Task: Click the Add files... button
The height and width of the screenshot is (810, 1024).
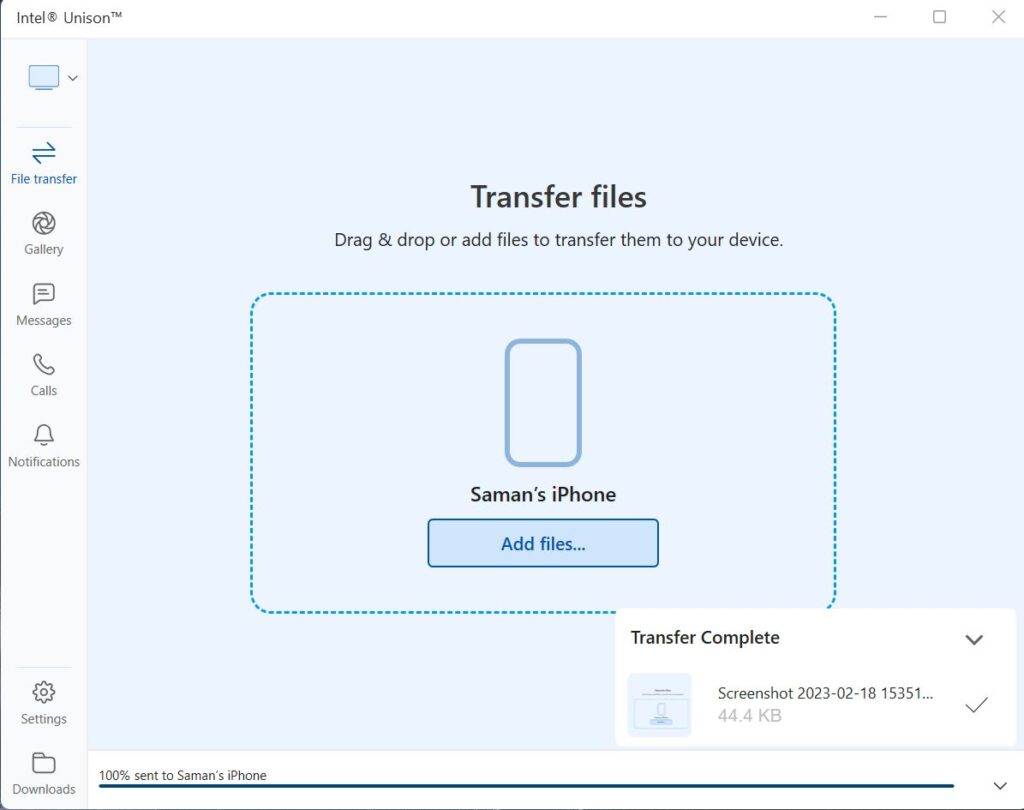Action: click(x=543, y=544)
